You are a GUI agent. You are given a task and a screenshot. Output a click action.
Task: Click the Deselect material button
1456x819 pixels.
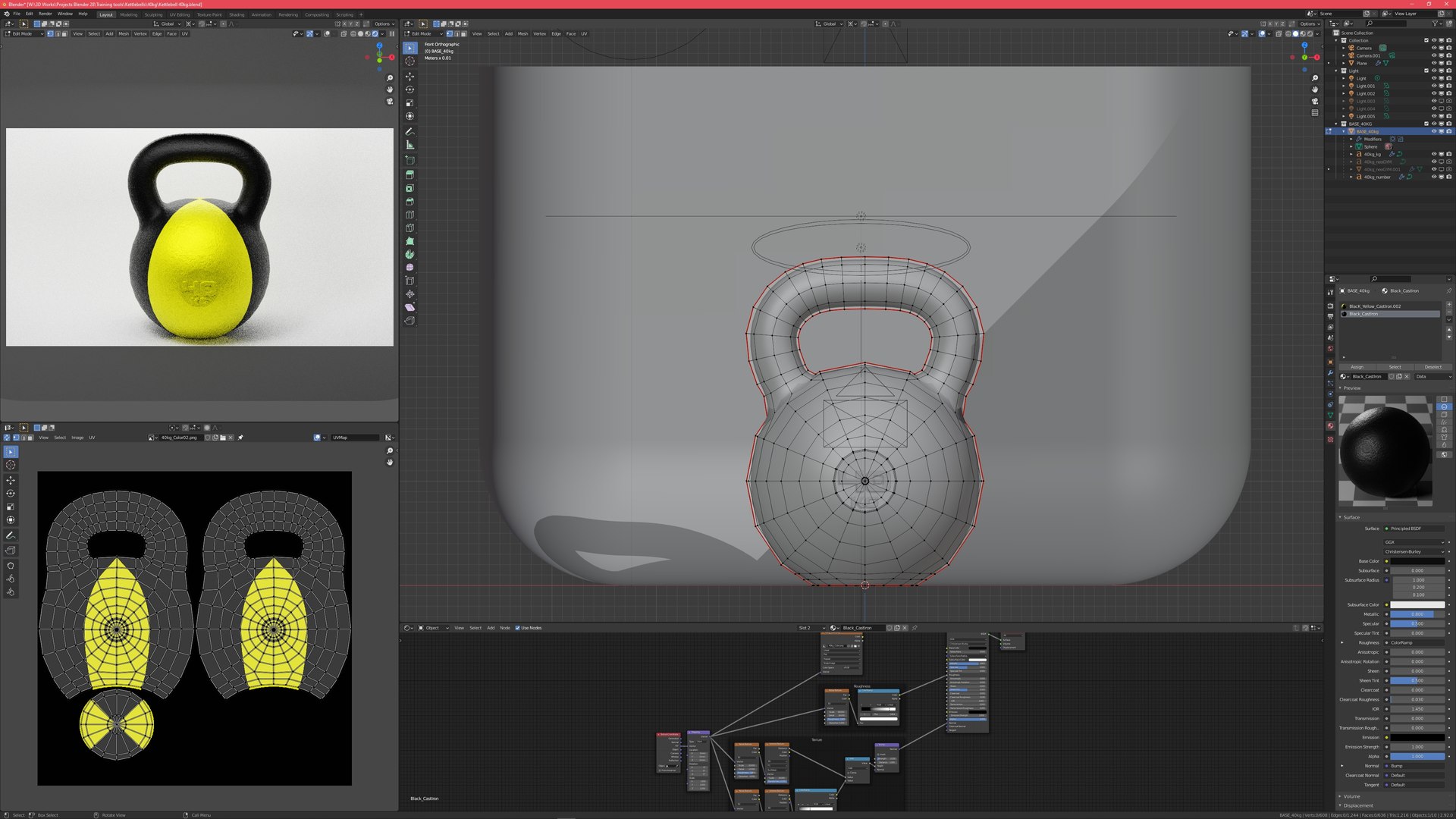(x=1432, y=367)
